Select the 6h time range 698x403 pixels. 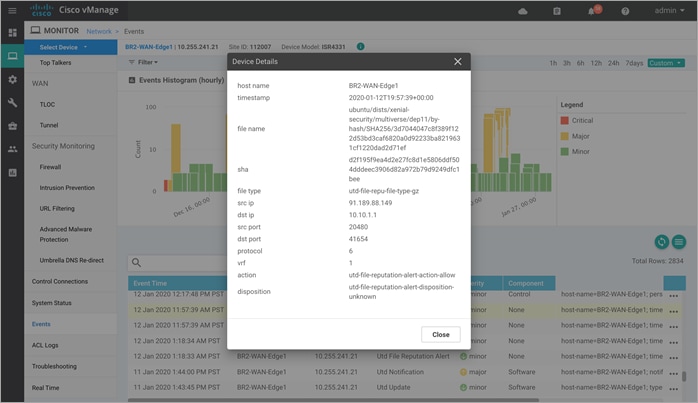[580, 63]
